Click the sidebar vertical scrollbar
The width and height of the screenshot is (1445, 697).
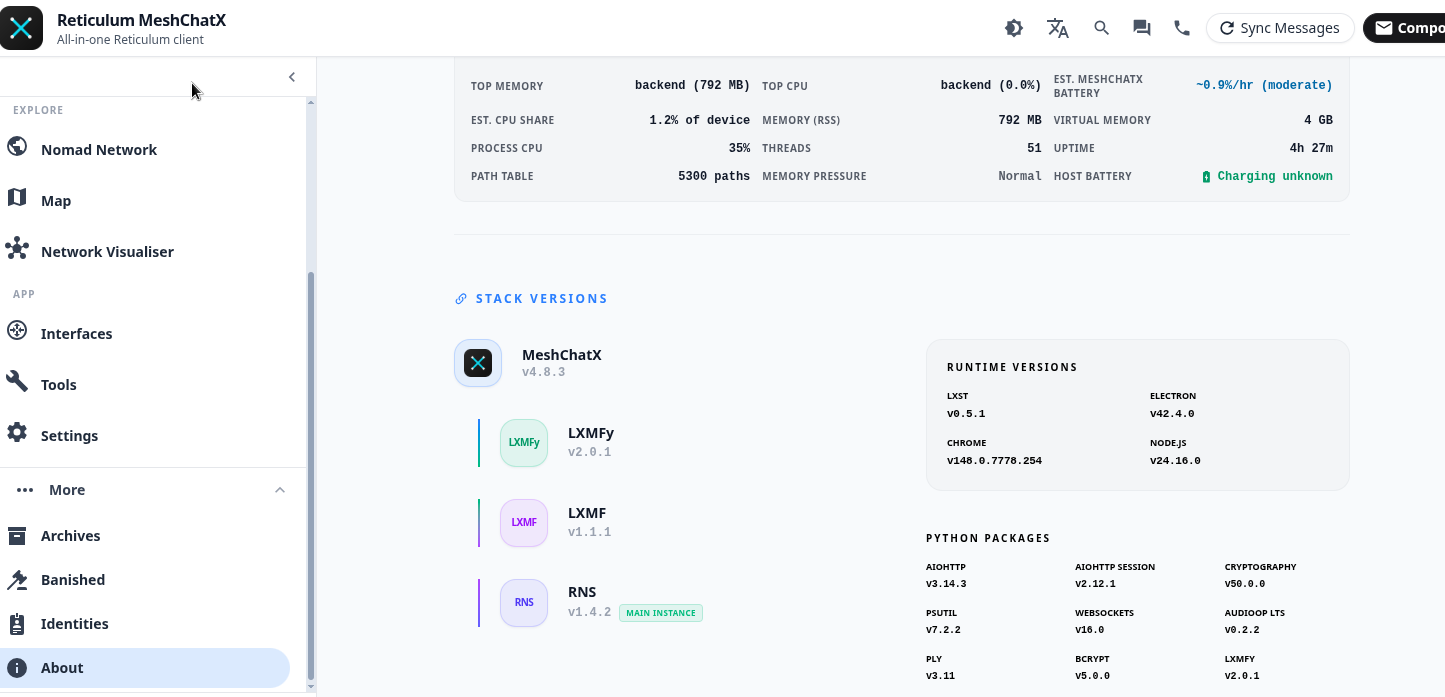[x=311, y=475]
